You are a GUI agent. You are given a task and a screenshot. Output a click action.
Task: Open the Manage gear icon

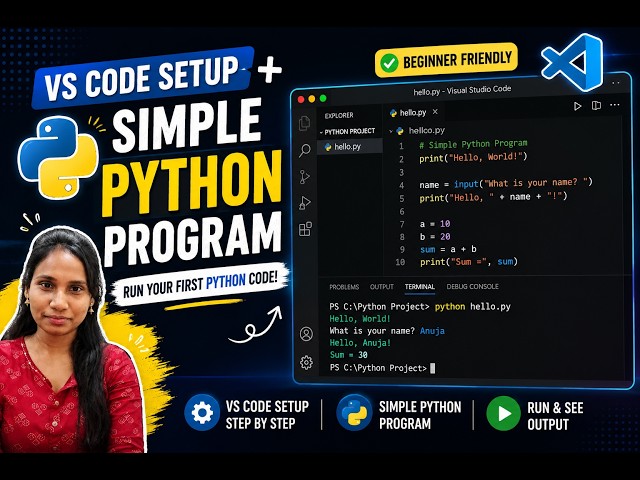pos(306,362)
